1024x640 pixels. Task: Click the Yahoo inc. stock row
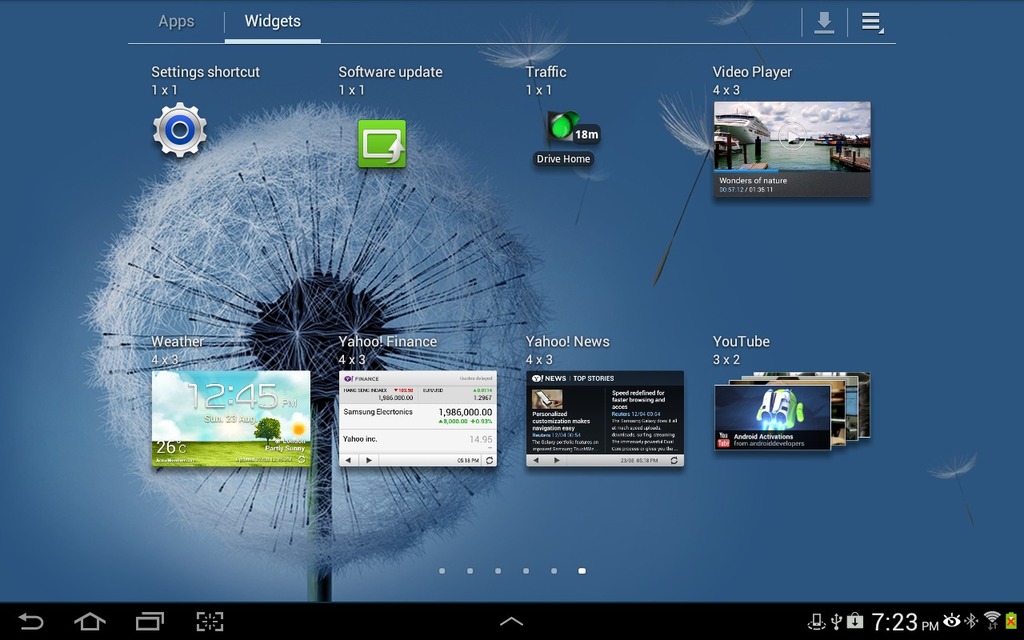pos(418,441)
